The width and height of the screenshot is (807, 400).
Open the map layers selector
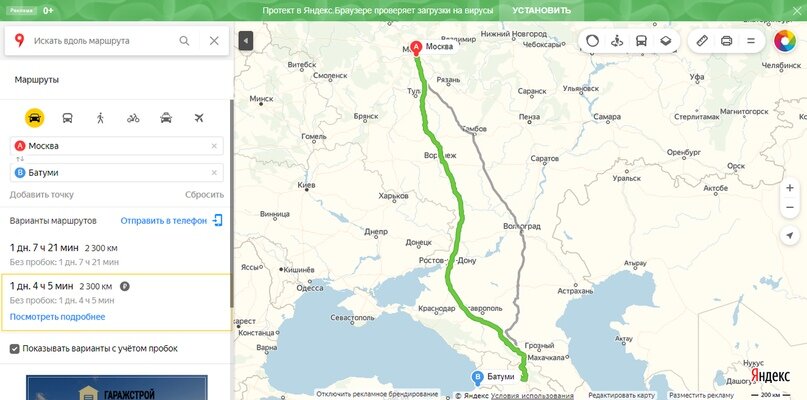click(665, 41)
